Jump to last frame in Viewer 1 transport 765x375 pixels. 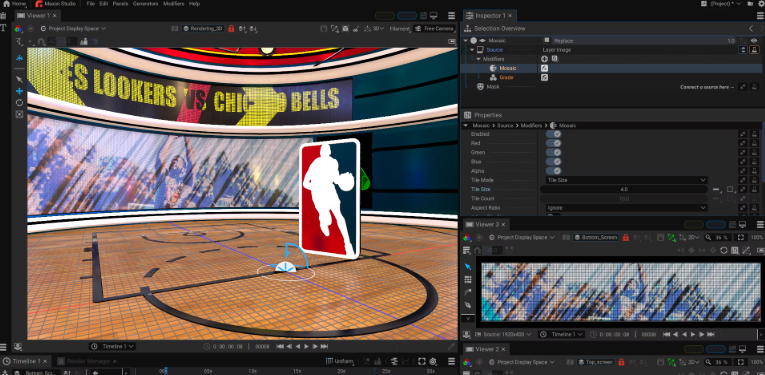(324, 346)
